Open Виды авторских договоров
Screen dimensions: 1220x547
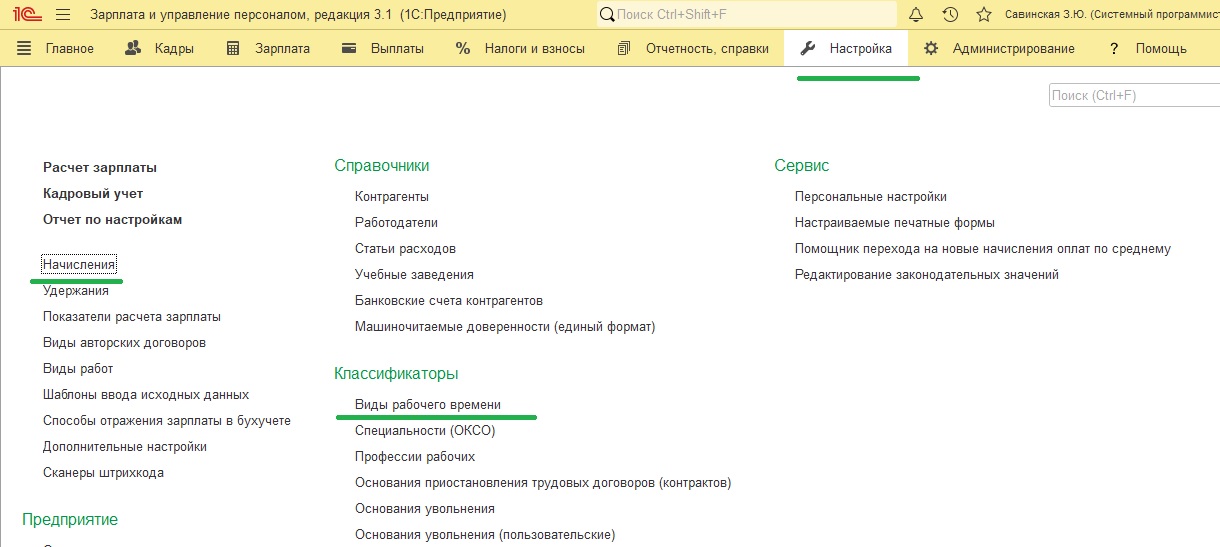(124, 343)
